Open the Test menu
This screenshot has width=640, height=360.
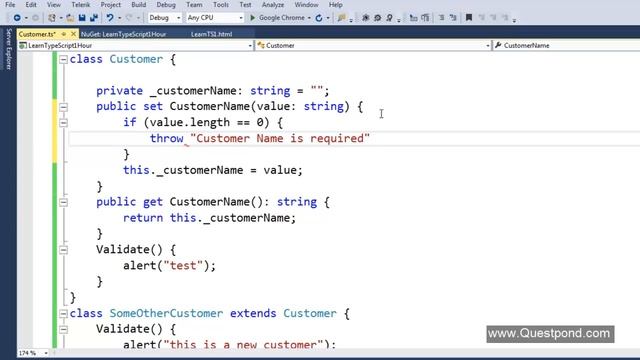click(245, 5)
